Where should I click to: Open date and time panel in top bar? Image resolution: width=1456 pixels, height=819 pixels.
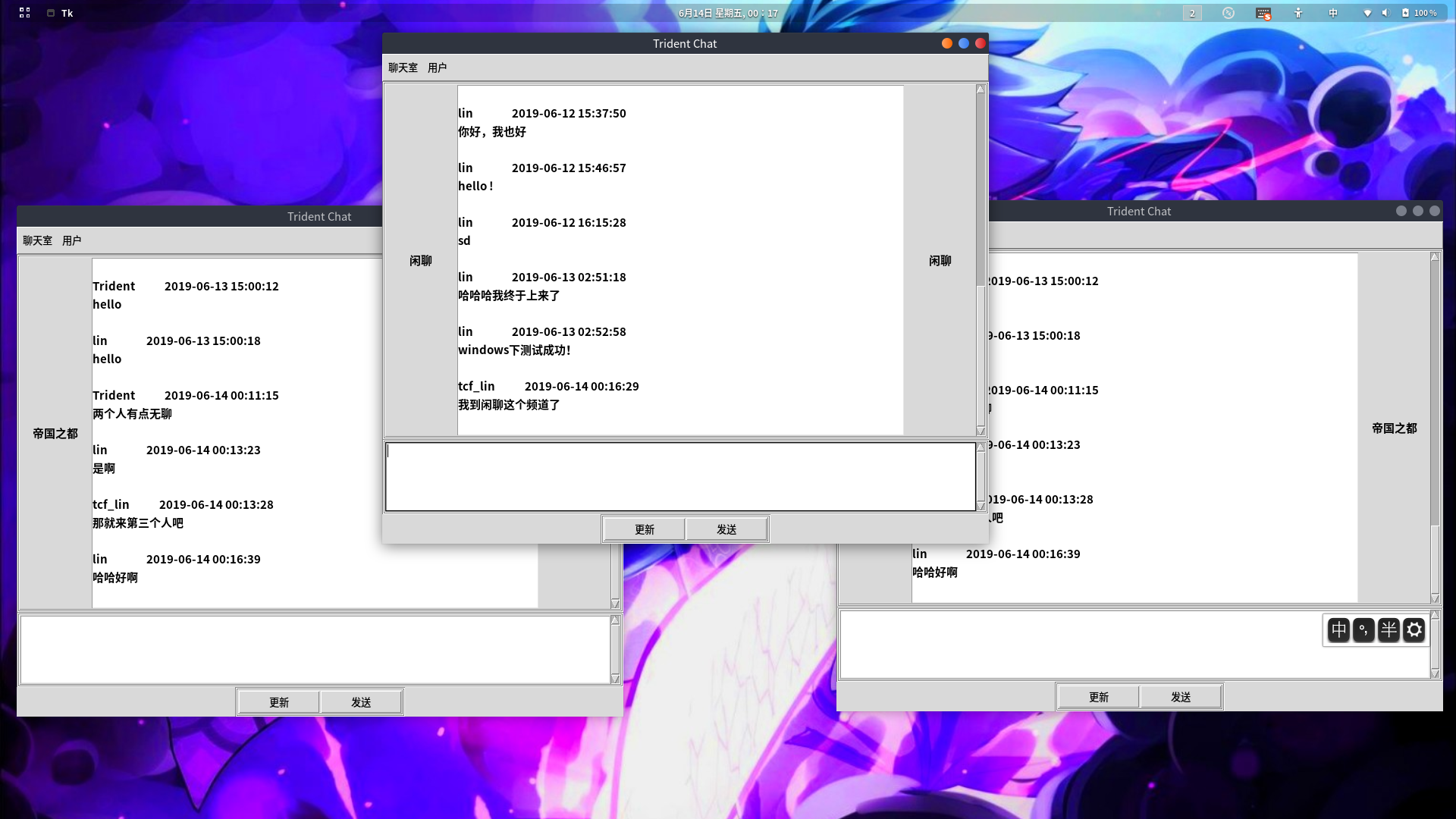tap(727, 13)
